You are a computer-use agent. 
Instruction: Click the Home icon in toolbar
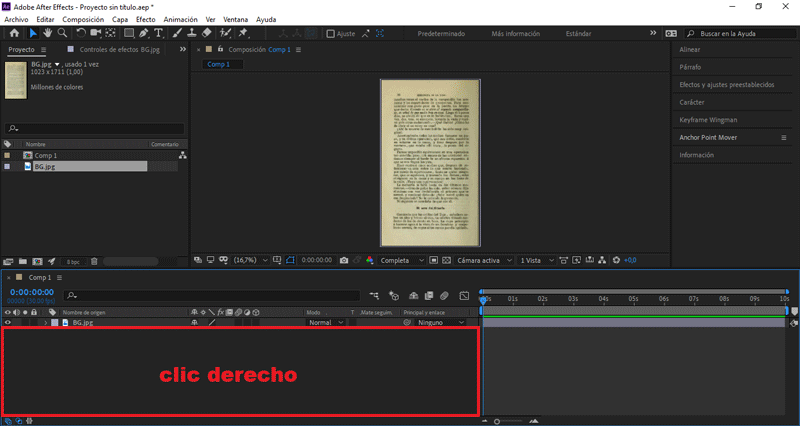(x=14, y=33)
